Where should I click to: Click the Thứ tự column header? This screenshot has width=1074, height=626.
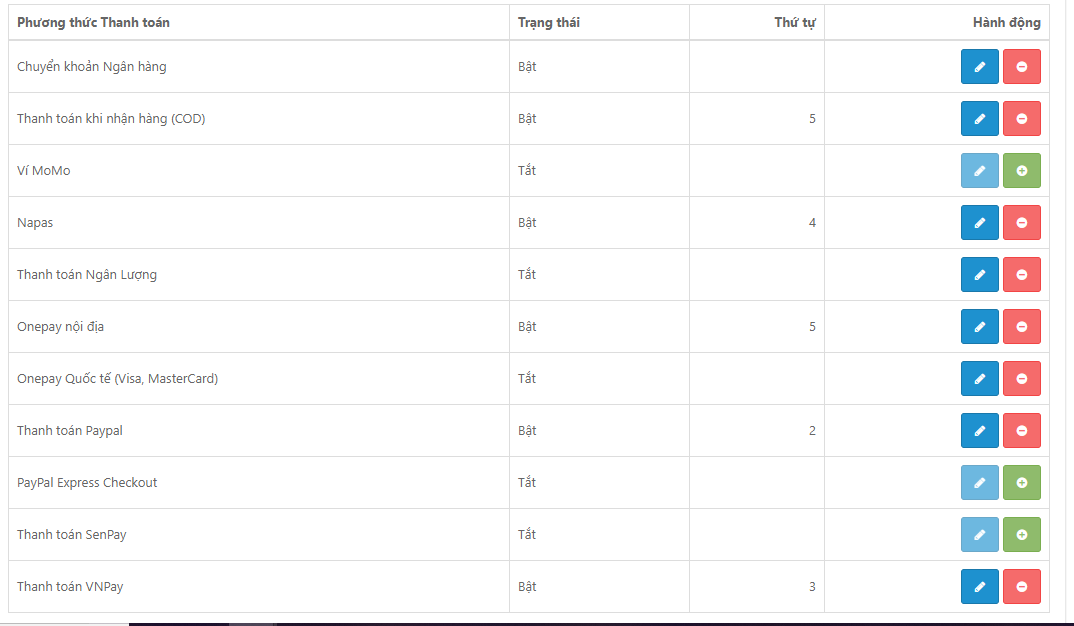tap(795, 23)
